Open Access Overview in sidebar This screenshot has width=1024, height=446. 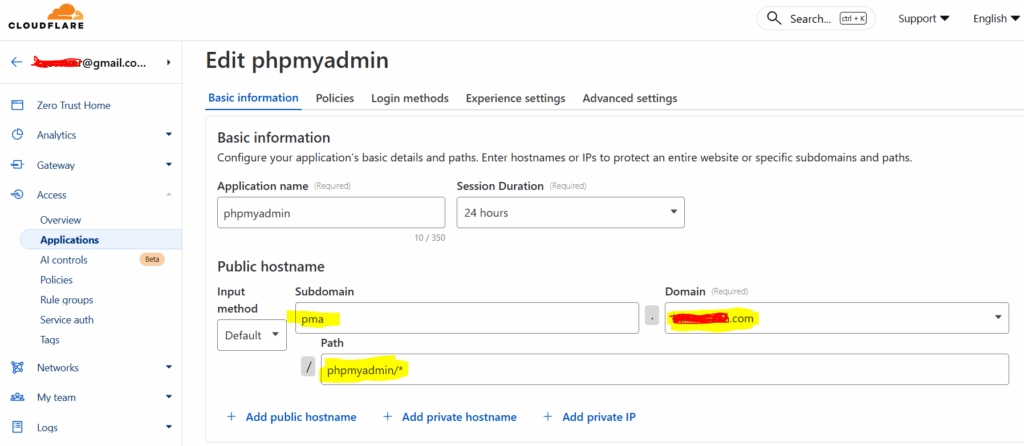61,220
